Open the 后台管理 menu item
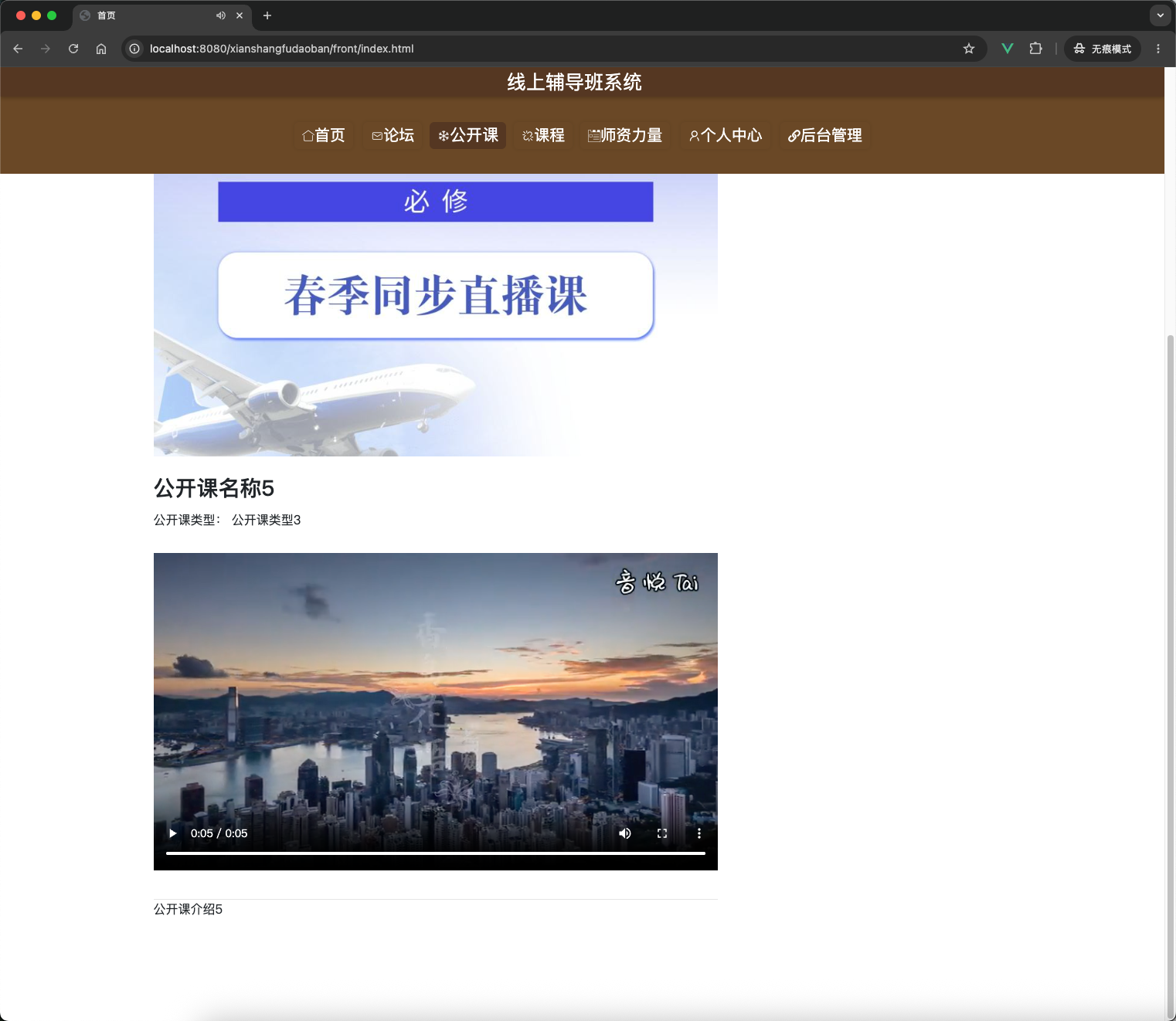This screenshot has height=1021, width=1176. (824, 135)
